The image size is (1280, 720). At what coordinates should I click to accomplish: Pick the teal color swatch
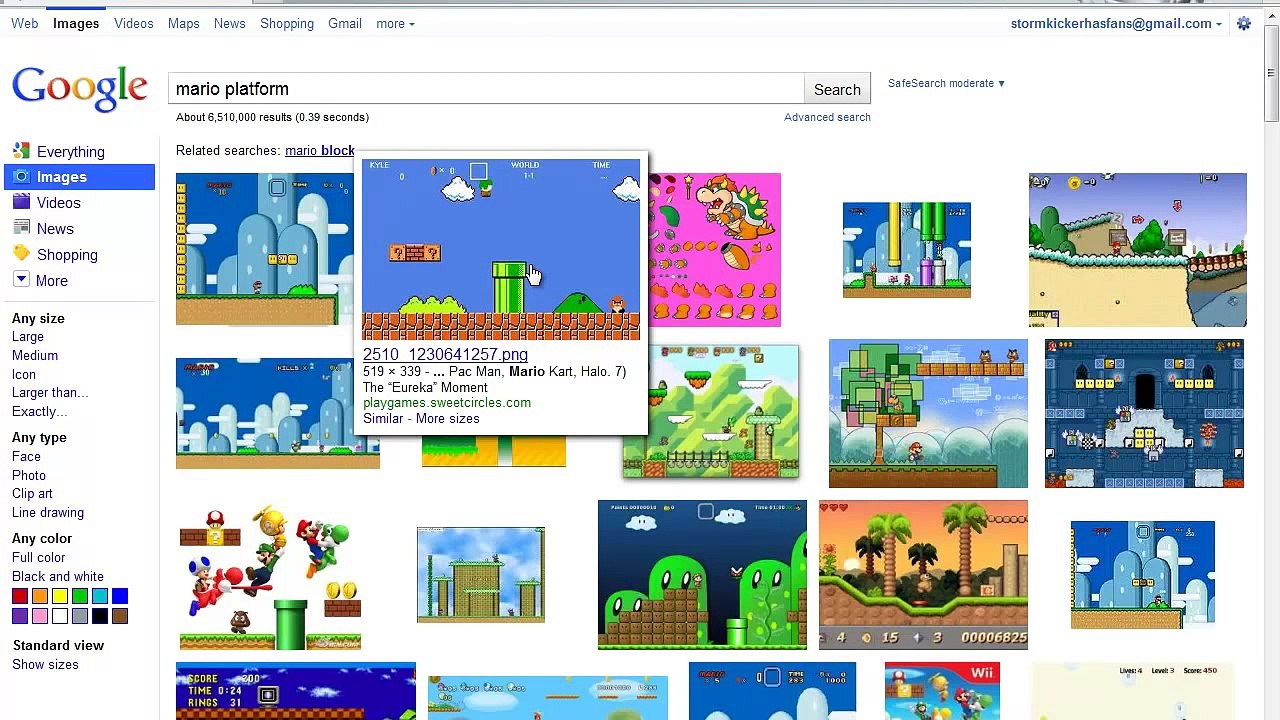pos(100,596)
